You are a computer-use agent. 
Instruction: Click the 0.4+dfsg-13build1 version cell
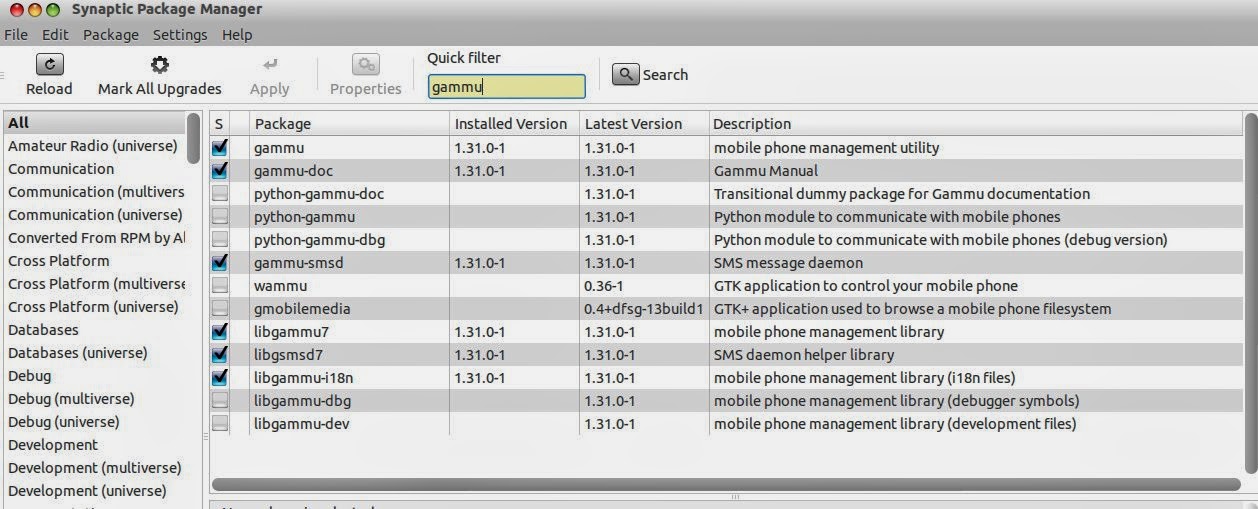pos(644,308)
